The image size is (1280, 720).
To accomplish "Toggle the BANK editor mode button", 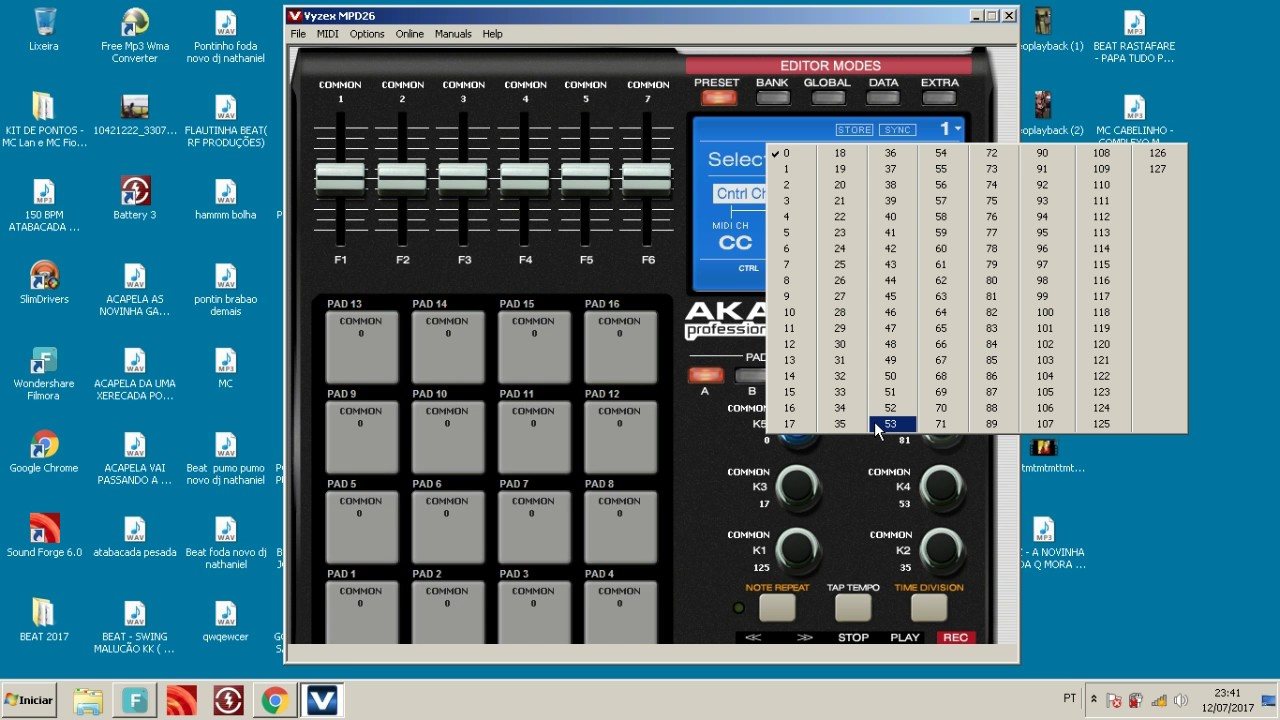I will tap(772, 98).
